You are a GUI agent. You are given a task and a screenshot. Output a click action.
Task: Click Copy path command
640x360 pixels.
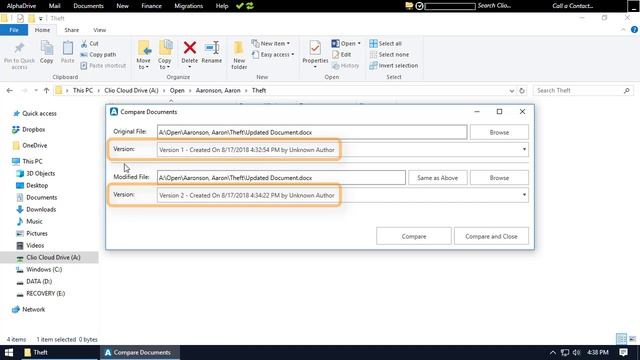tap(98, 54)
